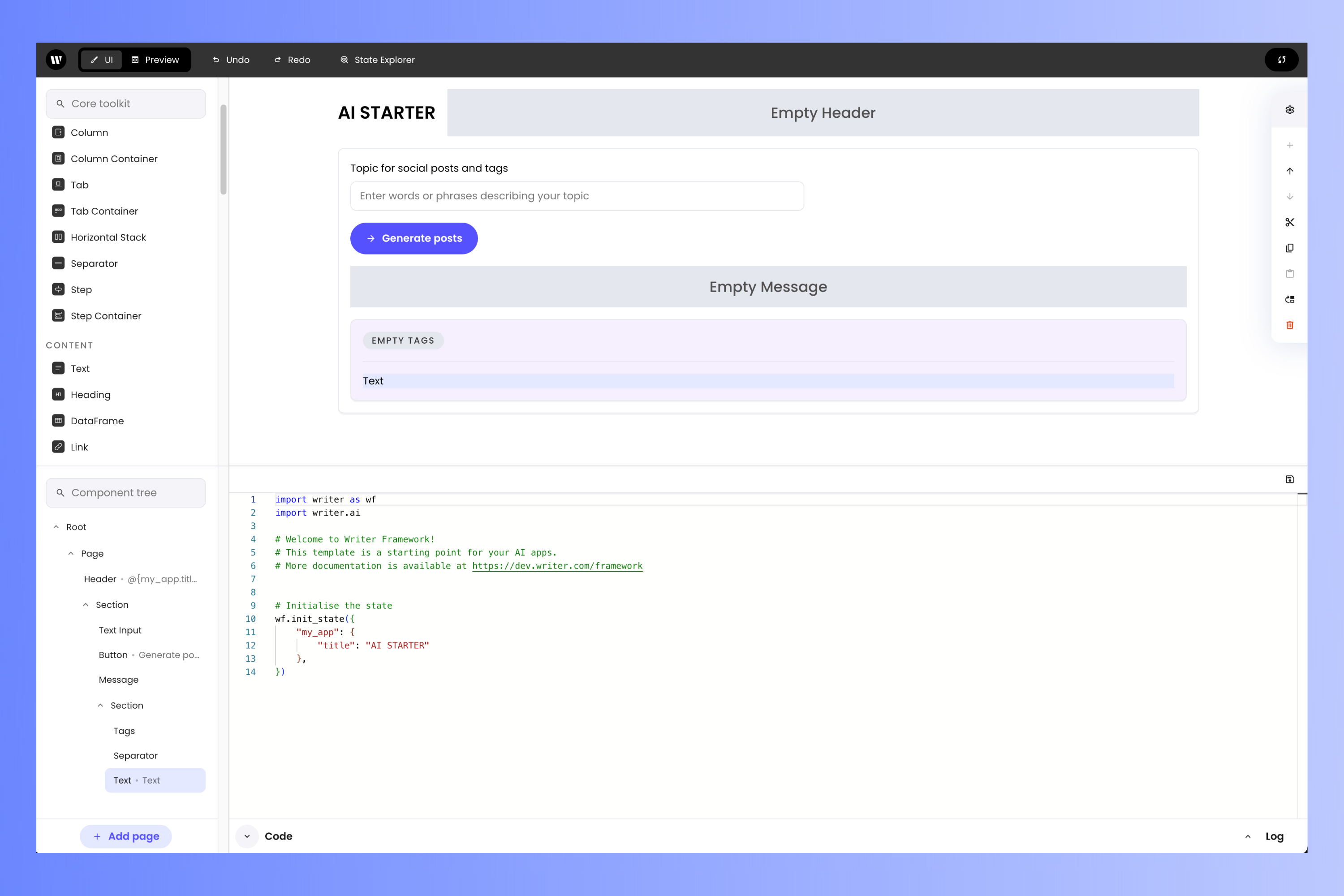Image resolution: width=1344 pixels, height=896 pixels.
Task: Collapse the first Section tree node
Action: pyautogui.click(x=86, y=604)
